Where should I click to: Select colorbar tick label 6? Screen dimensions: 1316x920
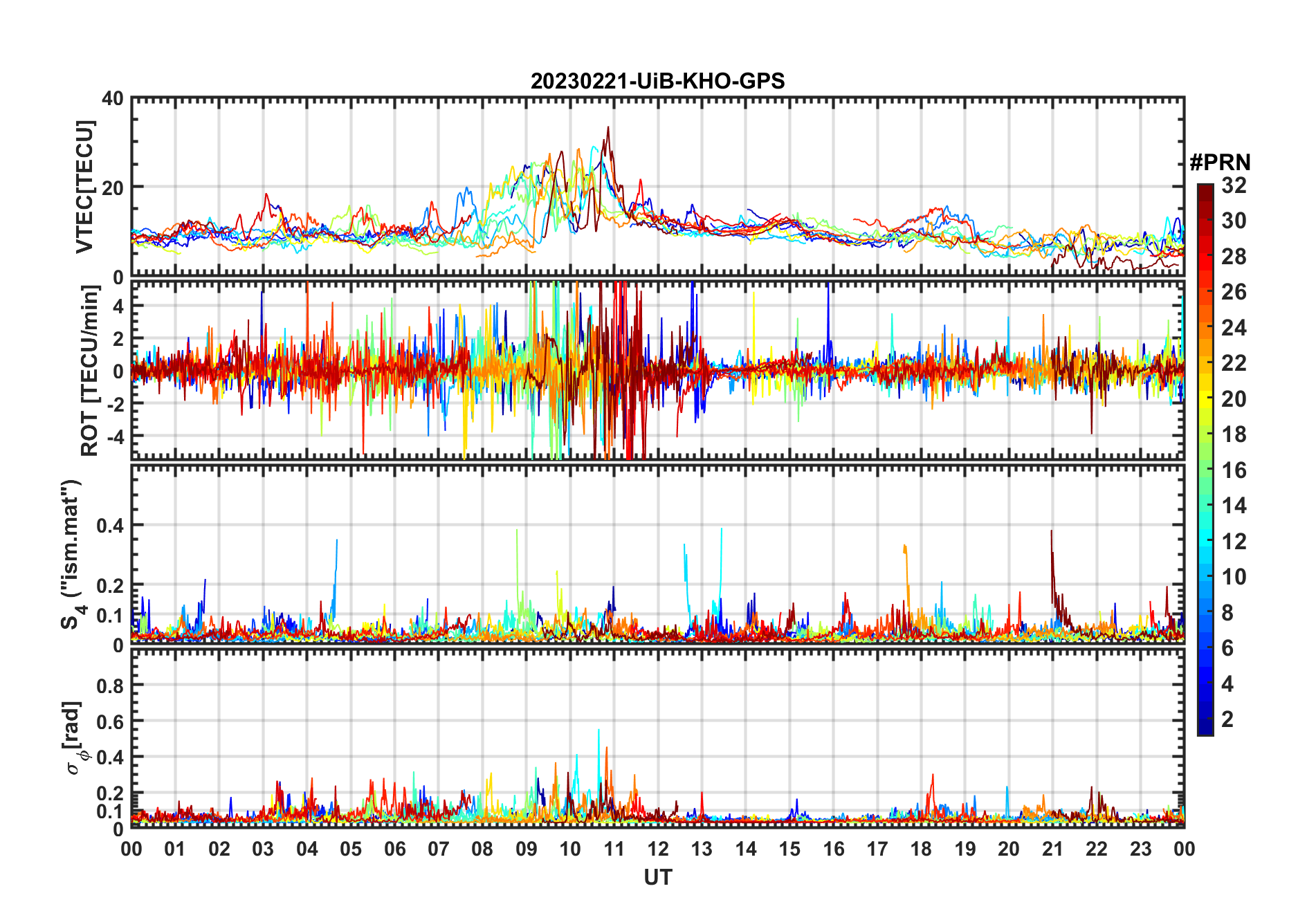[x=1227, y=648]
